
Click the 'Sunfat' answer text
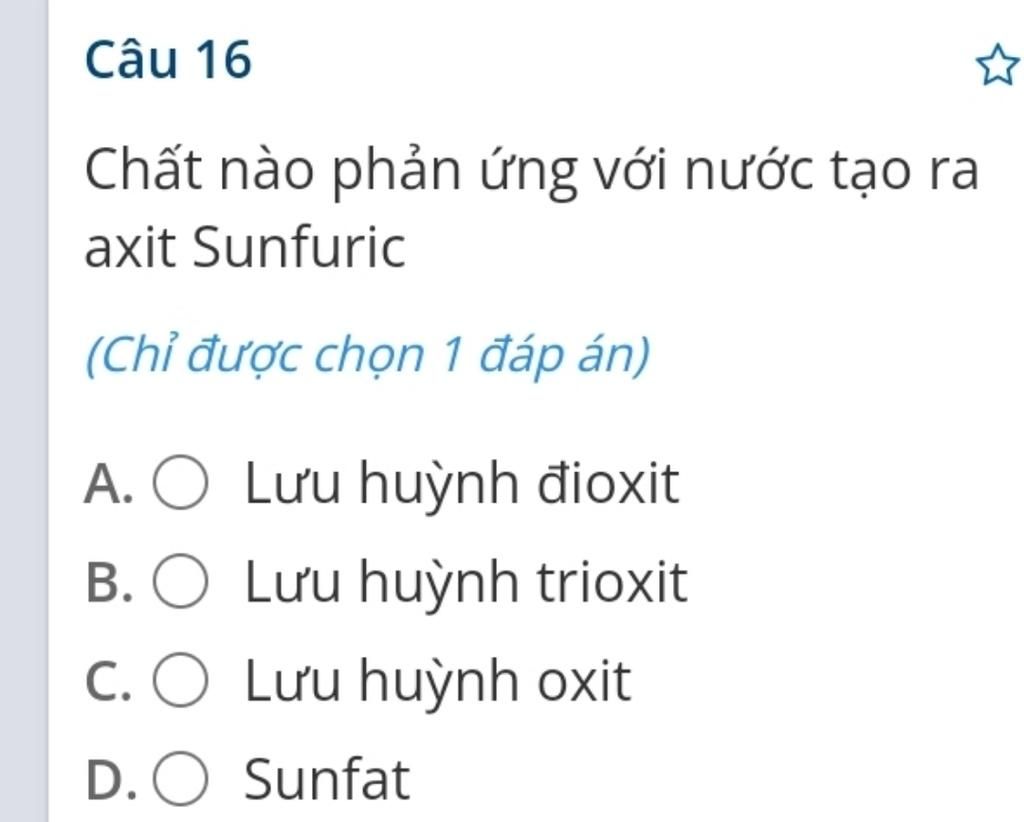tap(327, 778)
